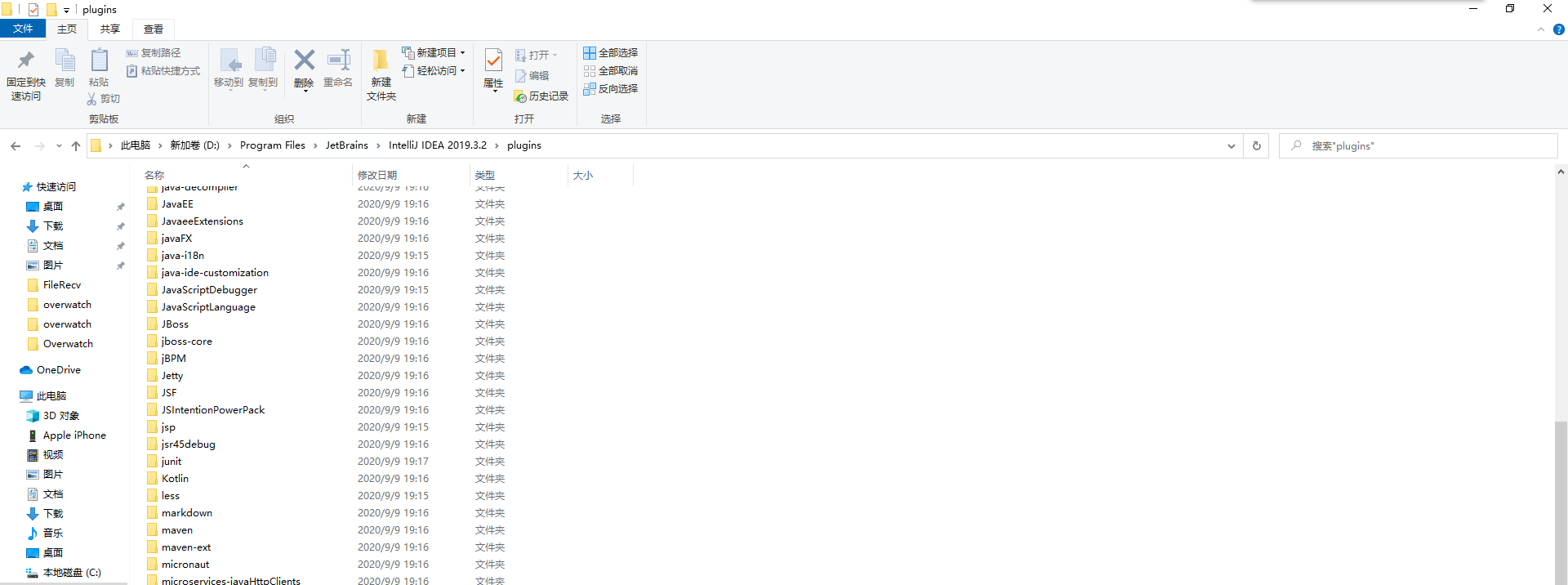Click the Paste clipboard icon
Viewport: 1568px width, 585px height.
(99, 61)
